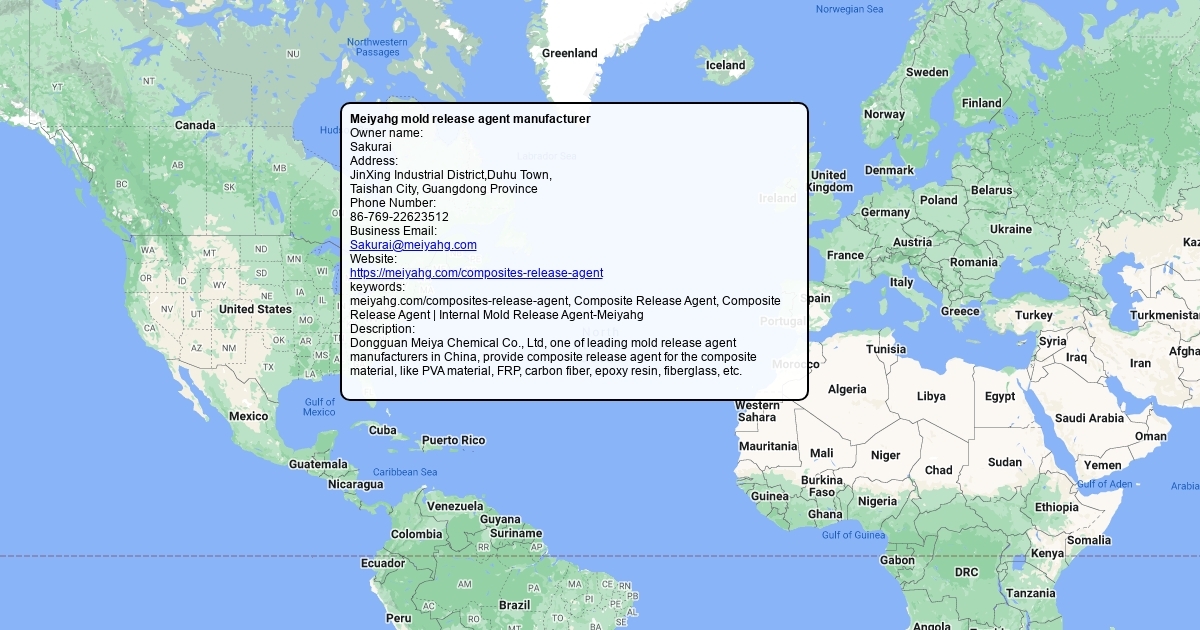This screenshot has height=630, width=1200.
Task: Click the Mexico map label
Action: pos(248,416)
